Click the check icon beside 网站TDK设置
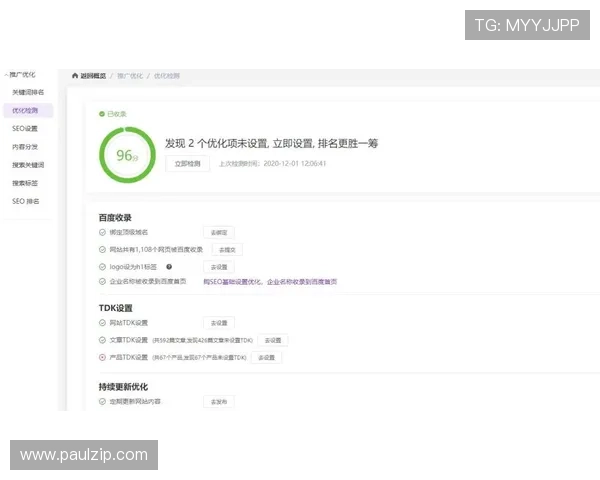The image size is (600, 480). [x=102, y=323]
